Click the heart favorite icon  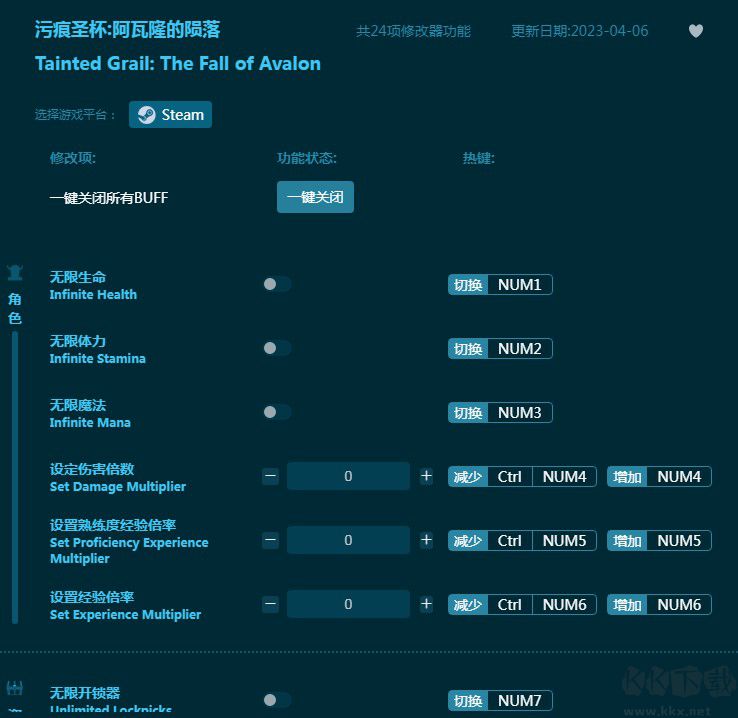tap(696, 31)
